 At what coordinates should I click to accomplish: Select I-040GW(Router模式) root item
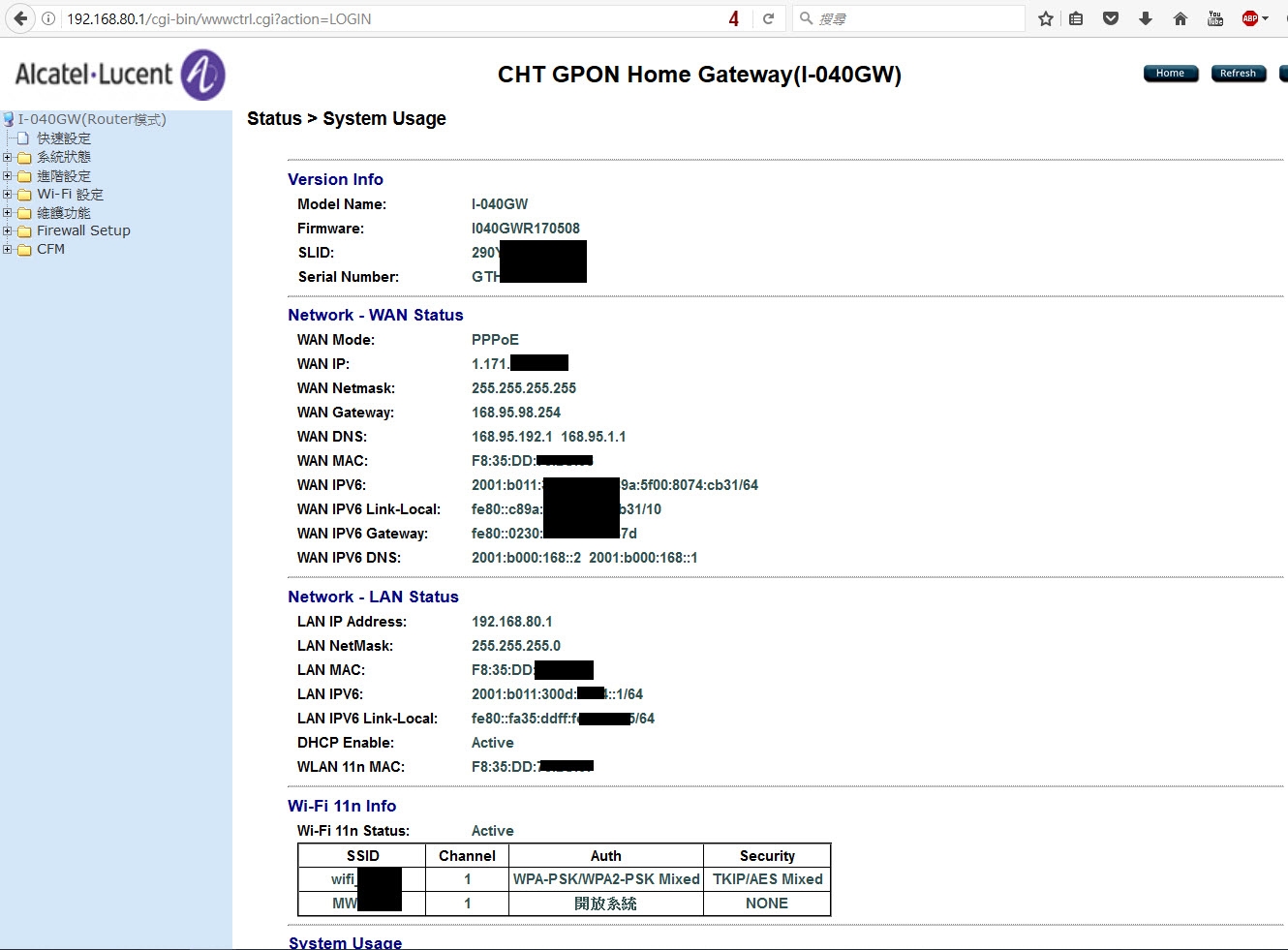92,119
